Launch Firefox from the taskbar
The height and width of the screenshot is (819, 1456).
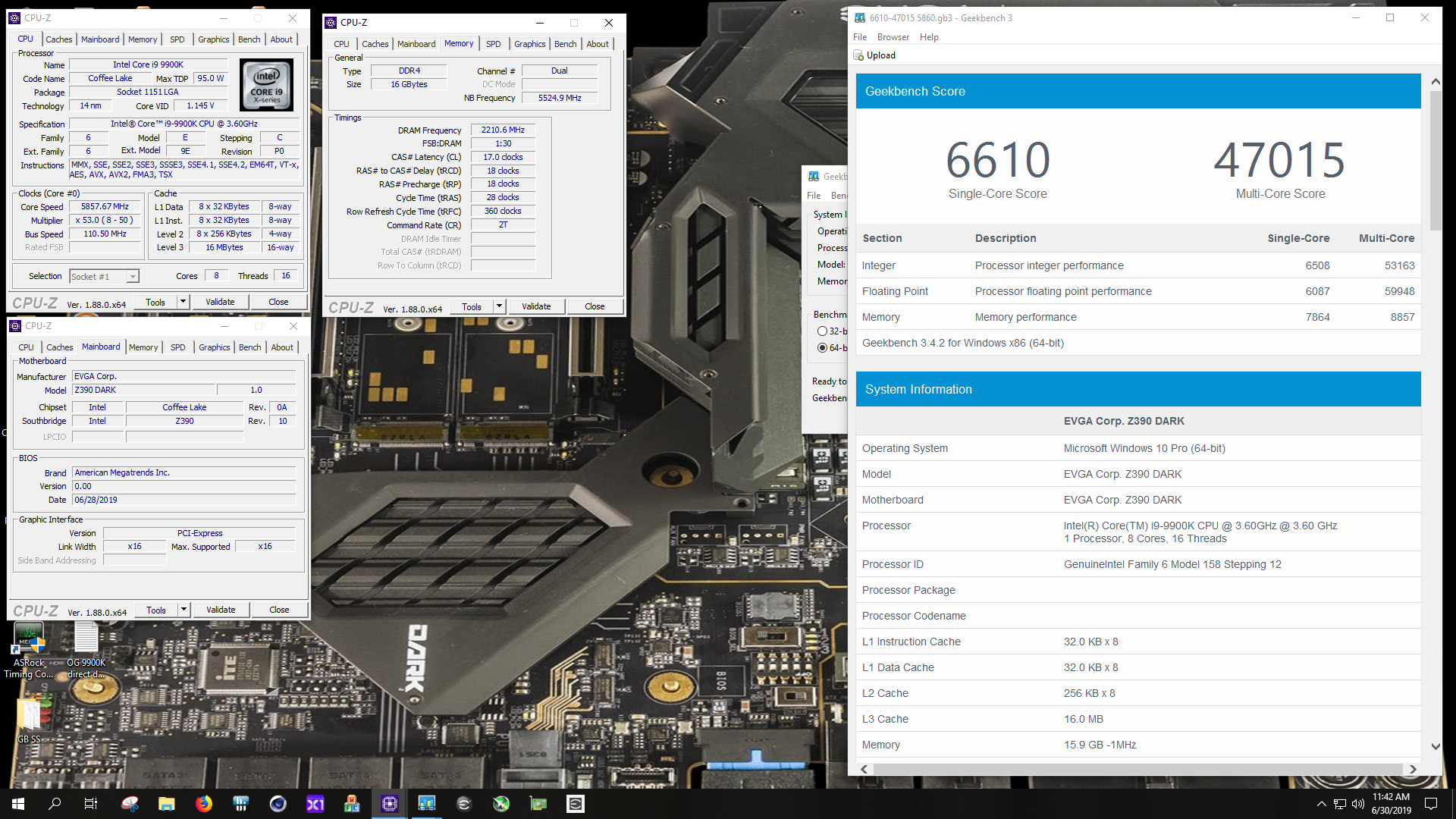tap(204, 804)
